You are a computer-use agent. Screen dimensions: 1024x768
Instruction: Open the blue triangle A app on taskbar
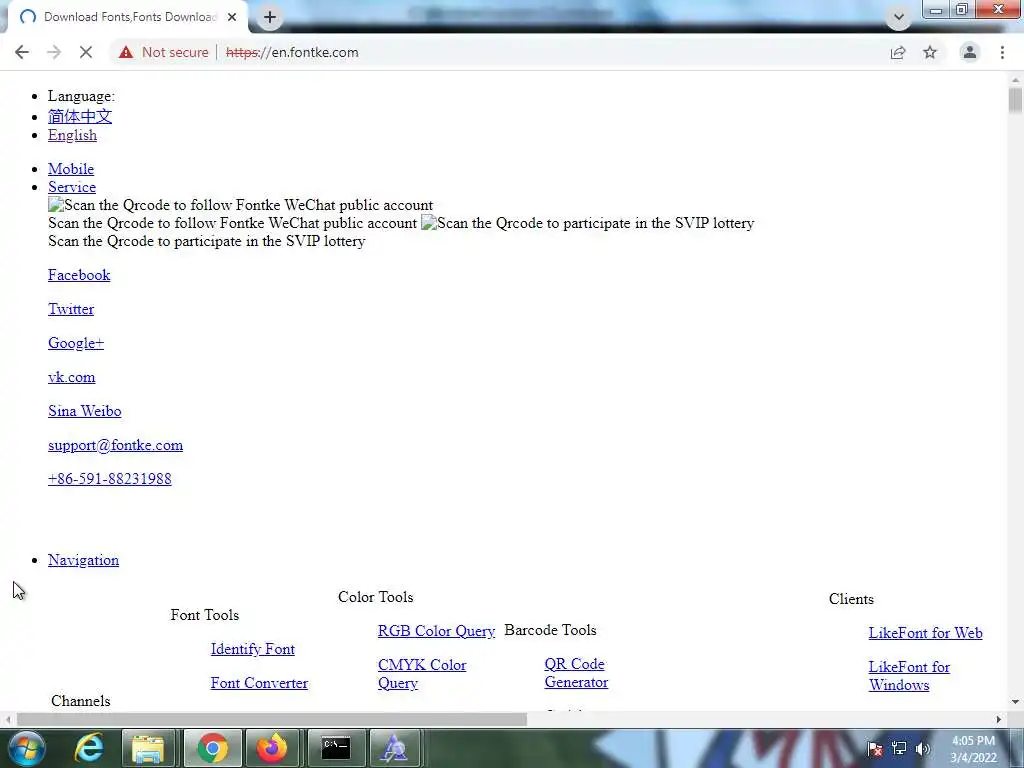tap(394, 748)
